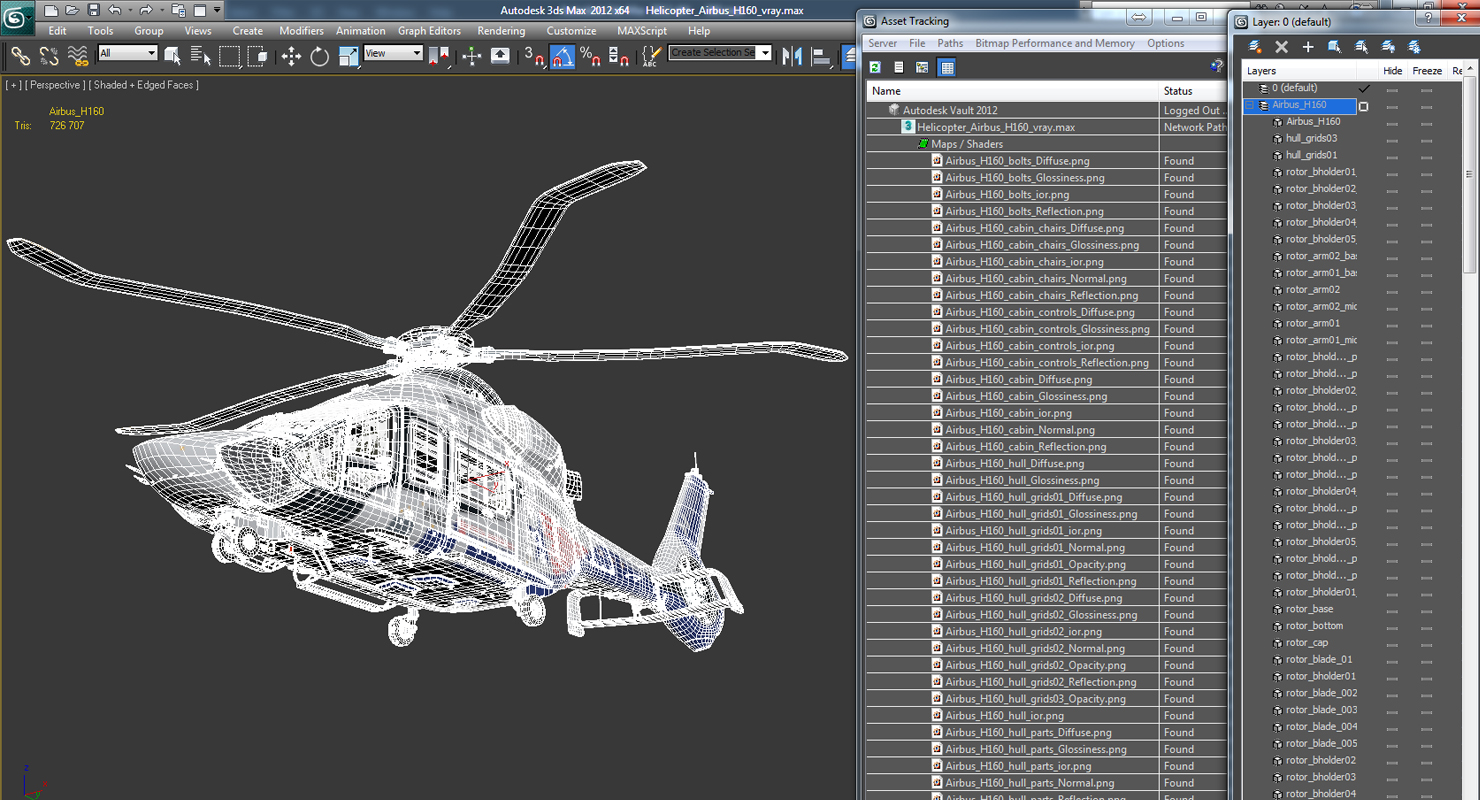This screenshot has height=800, width=1480.
Task: Open Asset Tracking's Paths menu
Action: coord(950,43)
